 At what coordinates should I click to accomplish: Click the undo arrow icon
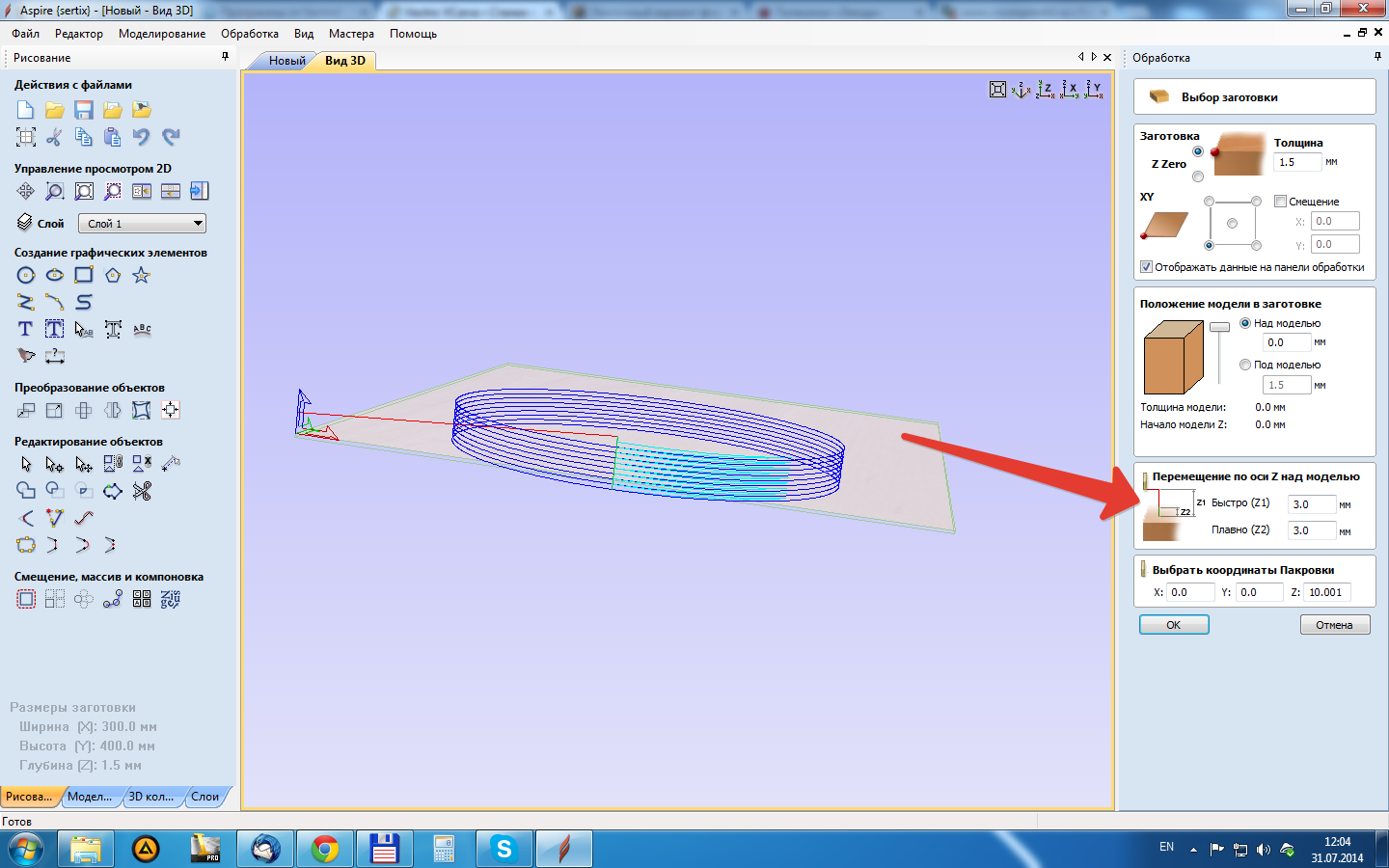tap(142, 137)
